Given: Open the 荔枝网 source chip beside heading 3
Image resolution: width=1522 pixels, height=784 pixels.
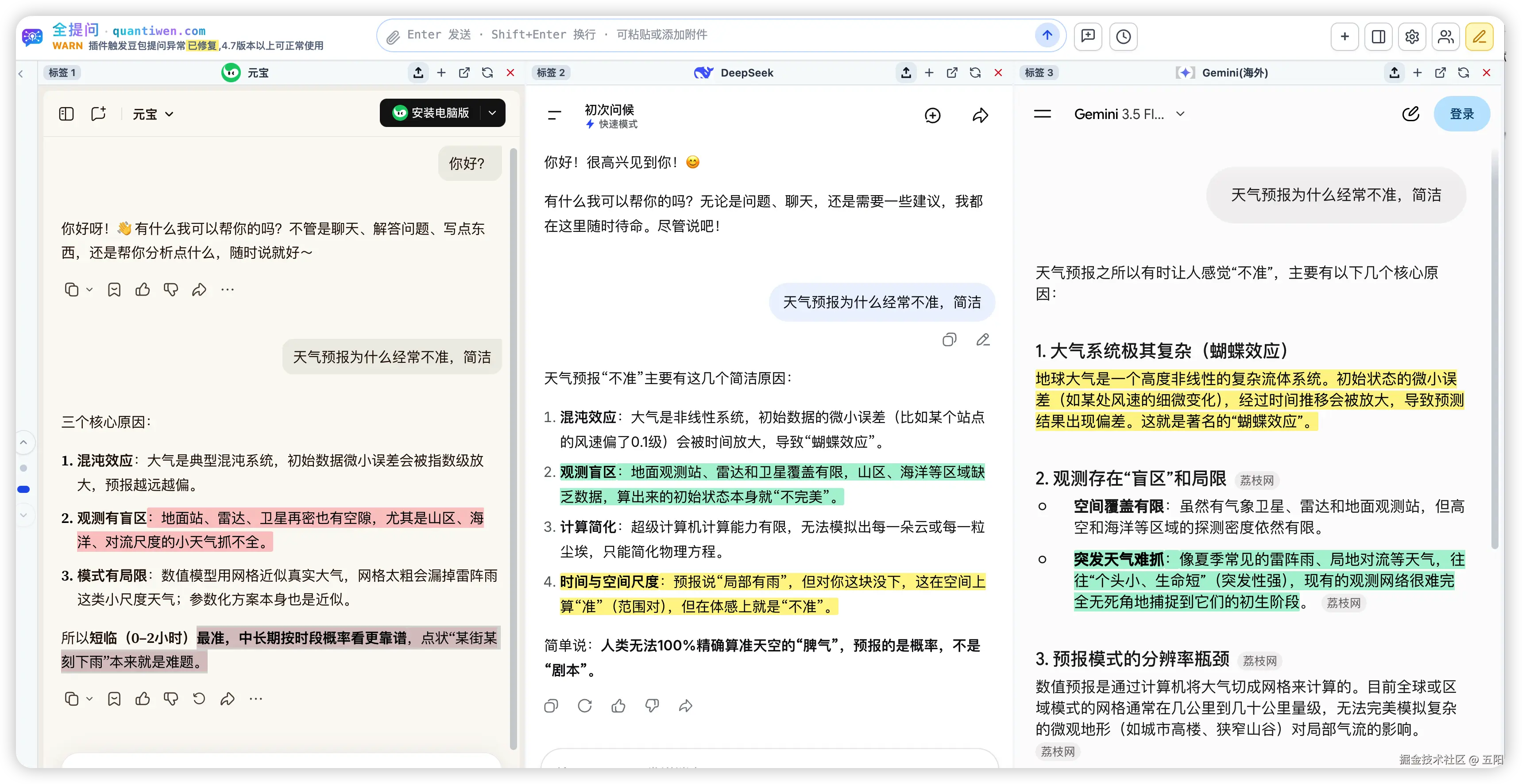Looking at the screenshot, I should tap(1259, 661).
